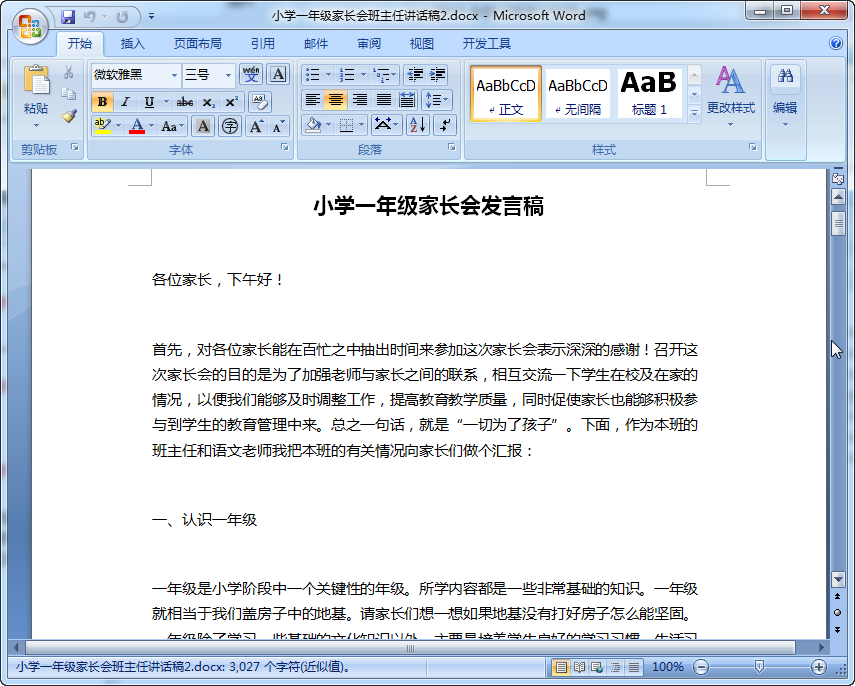Switch to the 页面布局 tab
Viewport: 855px width, 686px height.
point(197,44)
